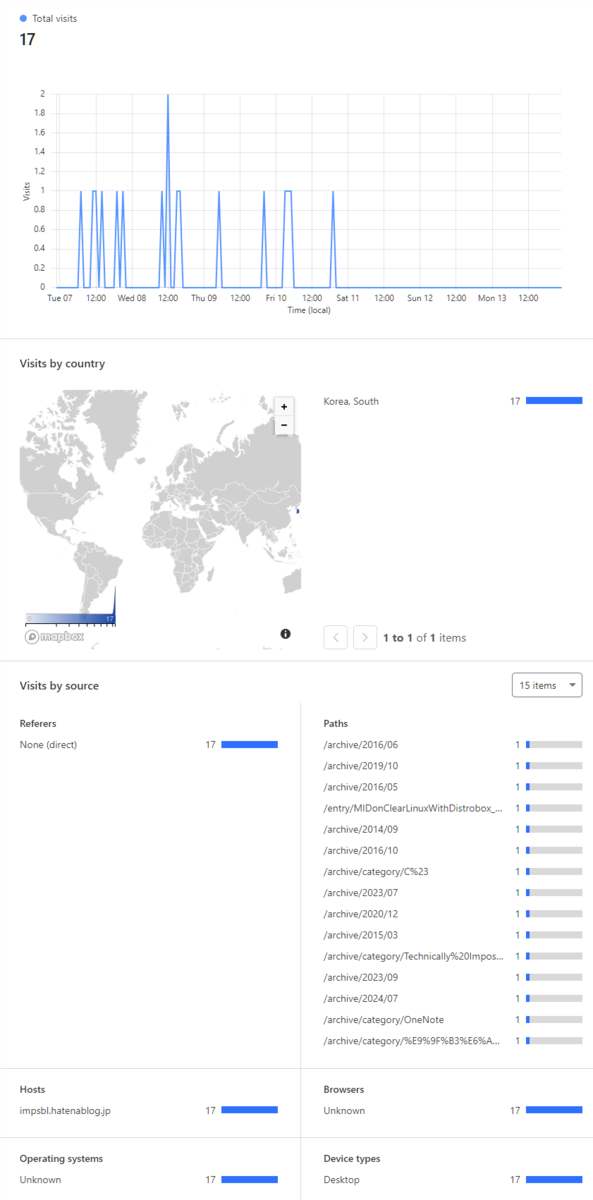Viewport: 593px width, 1200px height.
Task: Click the peak of 2 visits on chart
Action: 168,95
